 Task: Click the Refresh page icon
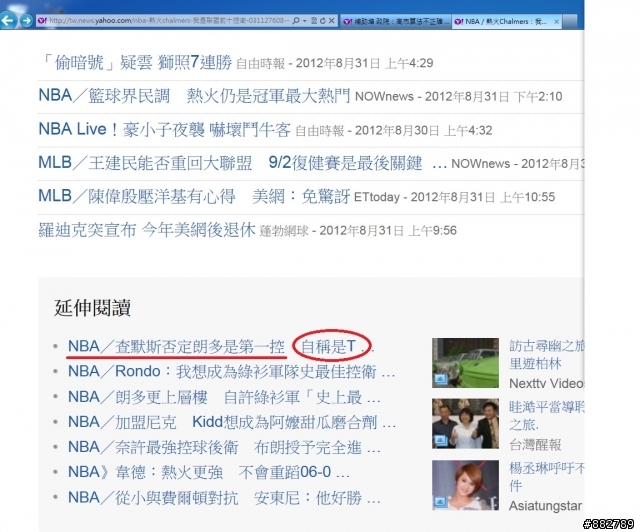pos(322,21)
